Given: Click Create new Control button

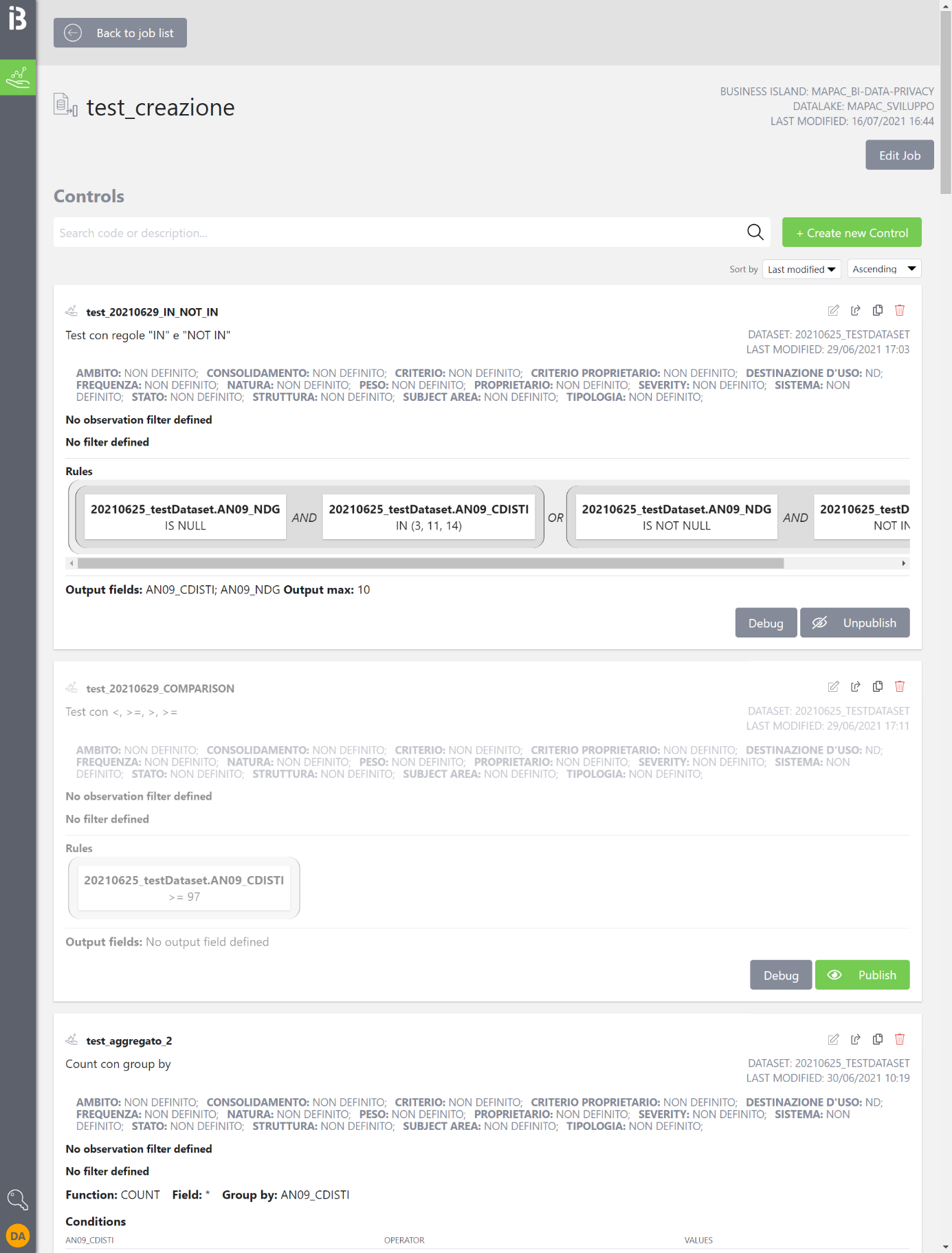Looking at the screenshot, I should coord(852,233).
